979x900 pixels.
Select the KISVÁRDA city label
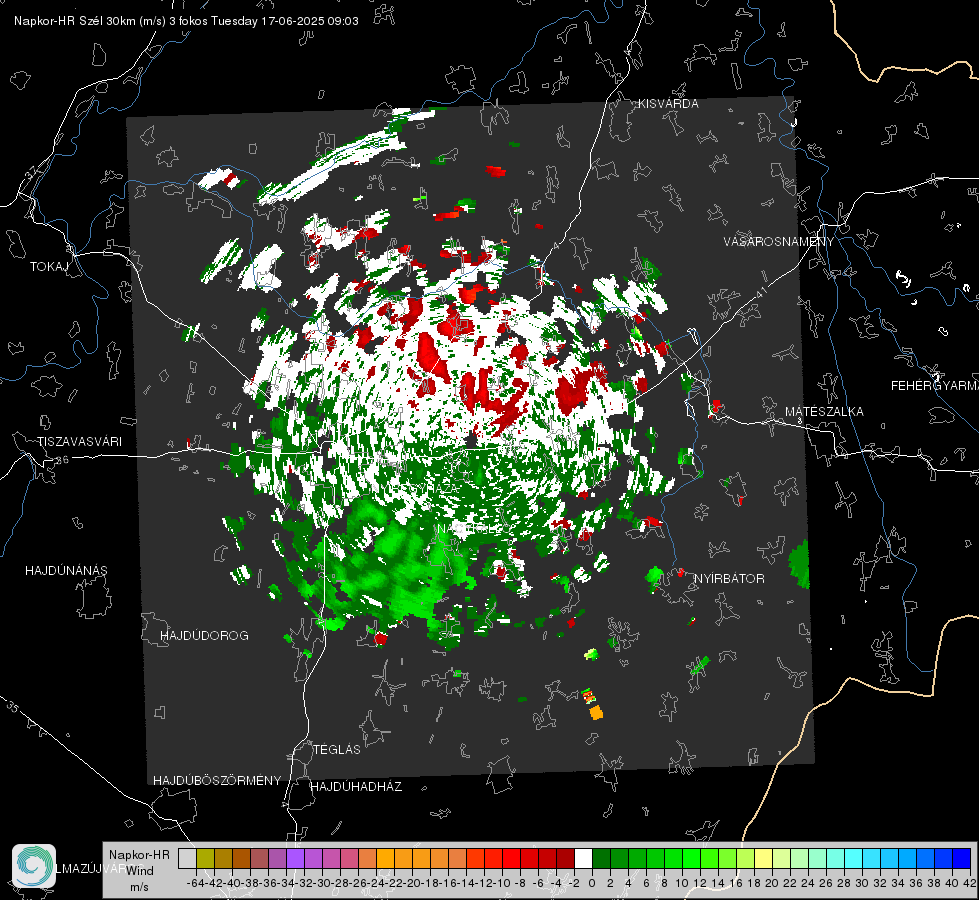pos(668,104)
